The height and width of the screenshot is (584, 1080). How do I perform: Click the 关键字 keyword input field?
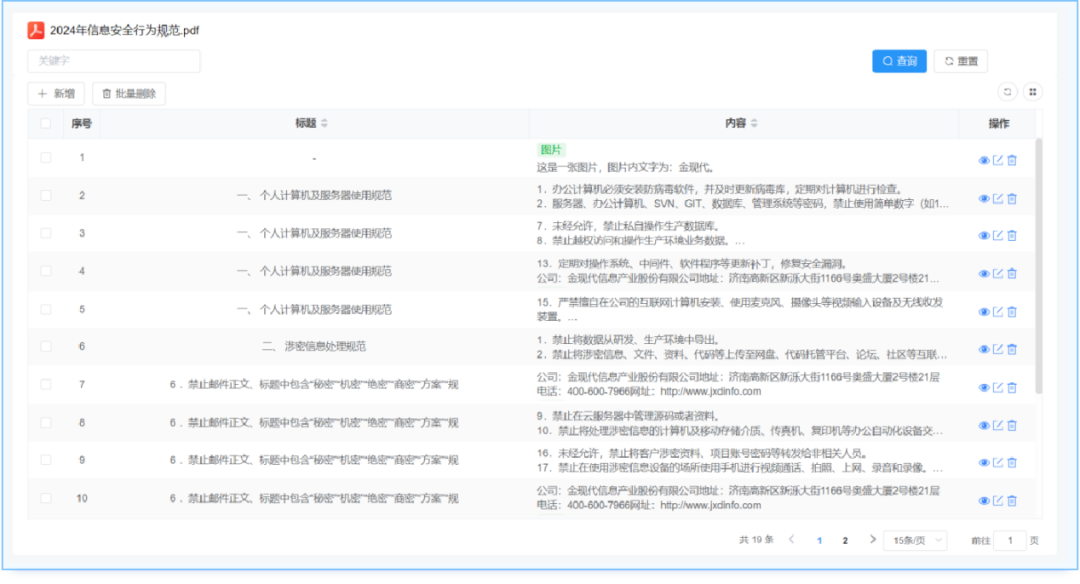click(113, 61)
